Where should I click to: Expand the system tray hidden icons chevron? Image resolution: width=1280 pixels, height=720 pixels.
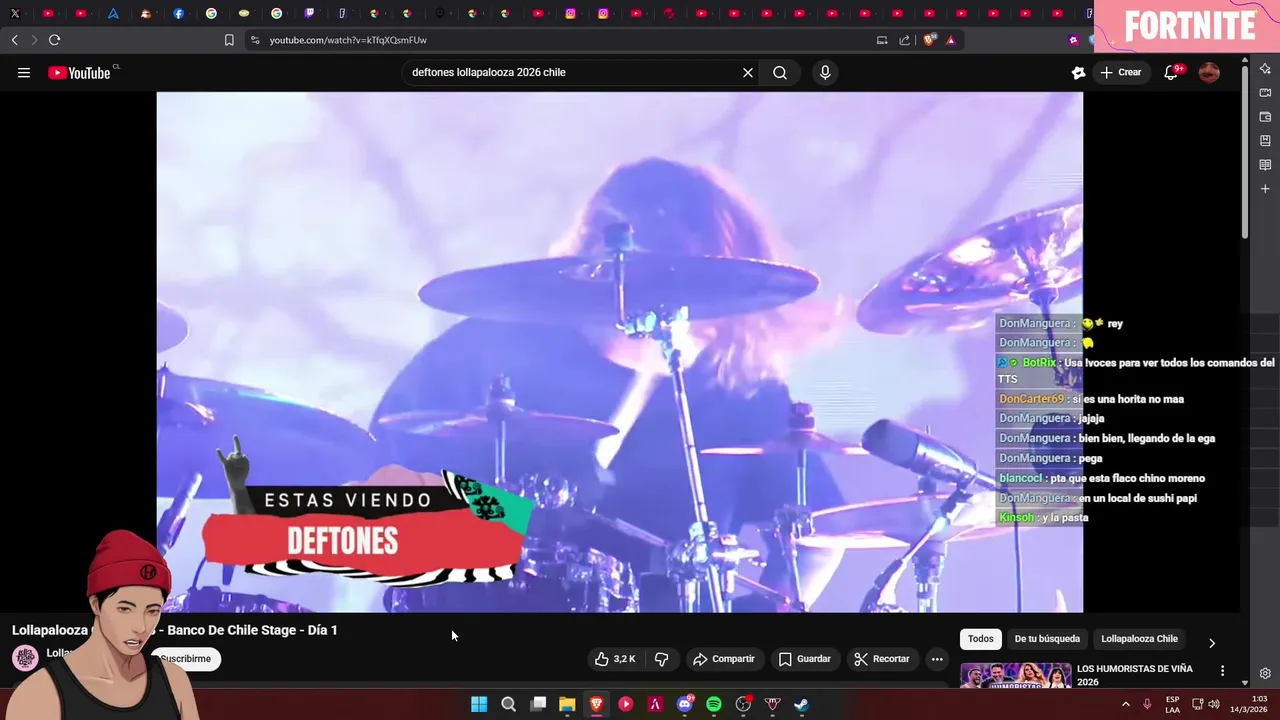click(1125, 704)
